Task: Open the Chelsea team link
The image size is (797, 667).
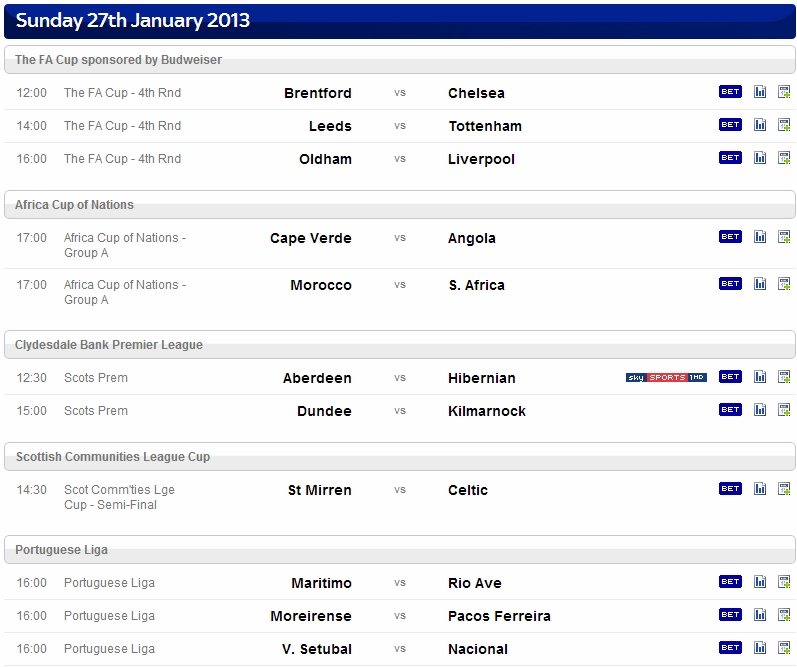Action: click(x=476, y=93)
